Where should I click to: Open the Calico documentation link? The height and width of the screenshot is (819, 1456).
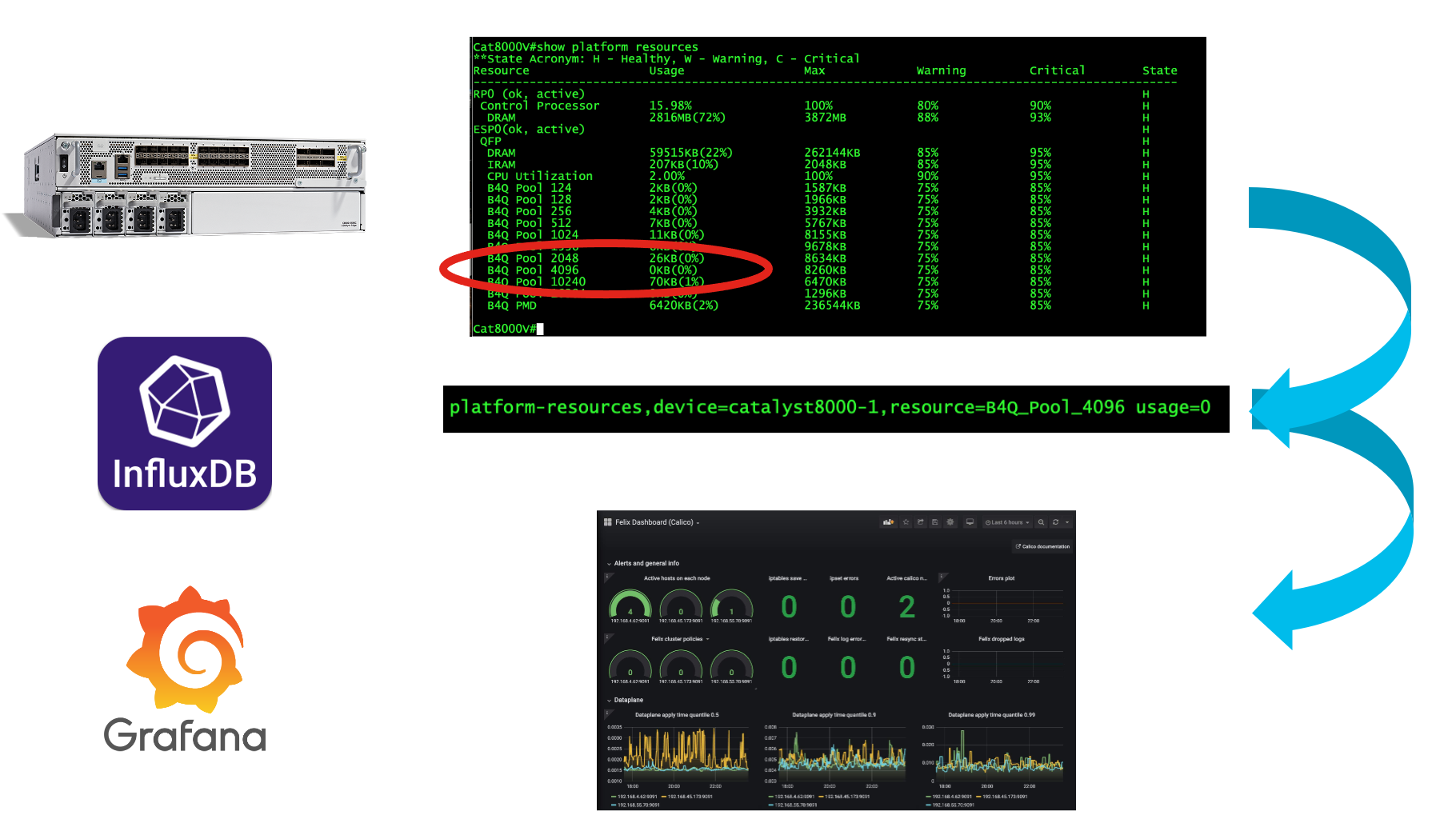coord(1042,547)
